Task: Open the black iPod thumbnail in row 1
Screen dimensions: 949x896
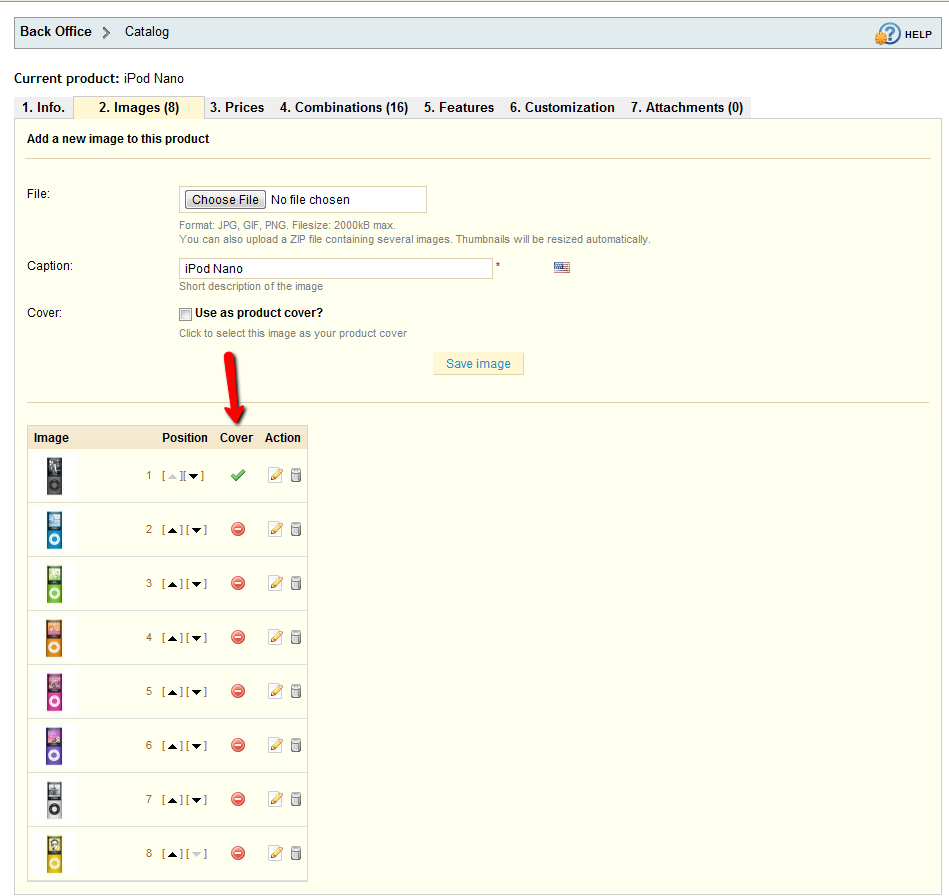Action: (x=54, y=476)
